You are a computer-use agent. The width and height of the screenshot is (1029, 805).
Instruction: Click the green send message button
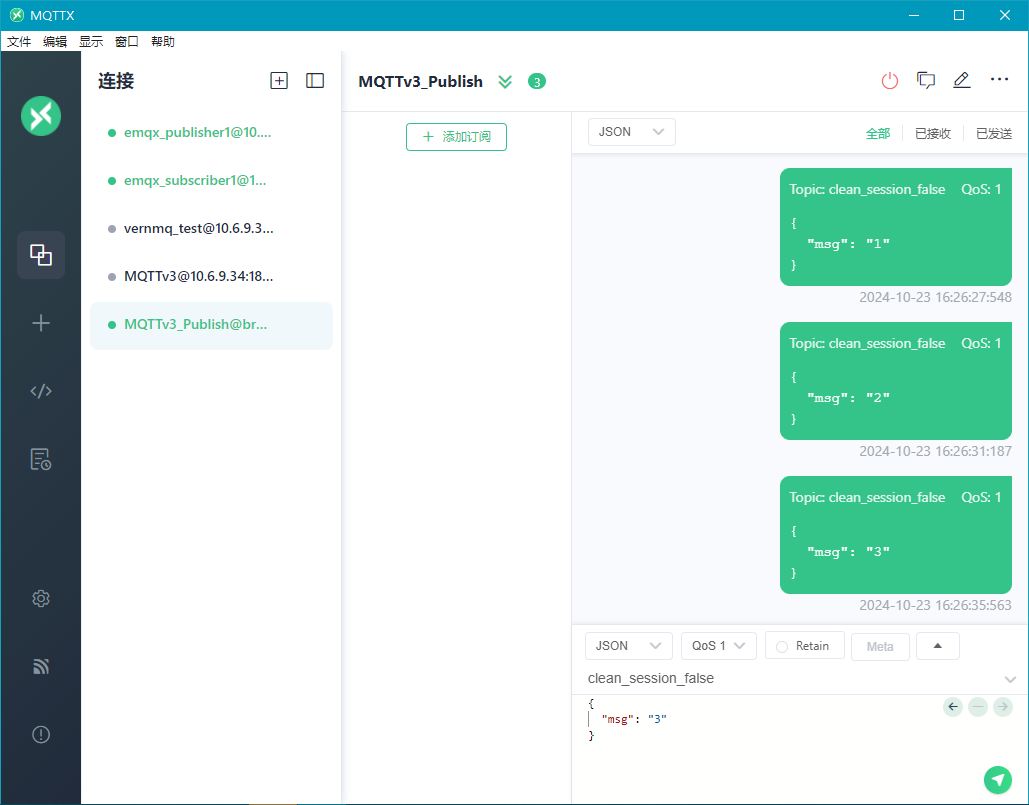(x=998, y=779)
